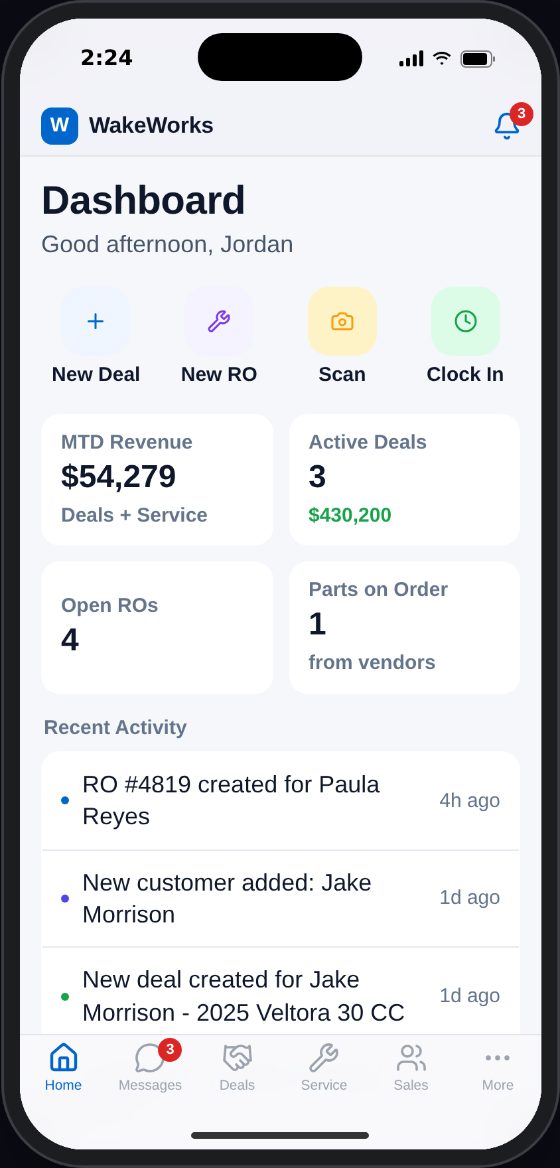Click 'Good afternoon, Jordan' greeting

[x=167, y=244]
